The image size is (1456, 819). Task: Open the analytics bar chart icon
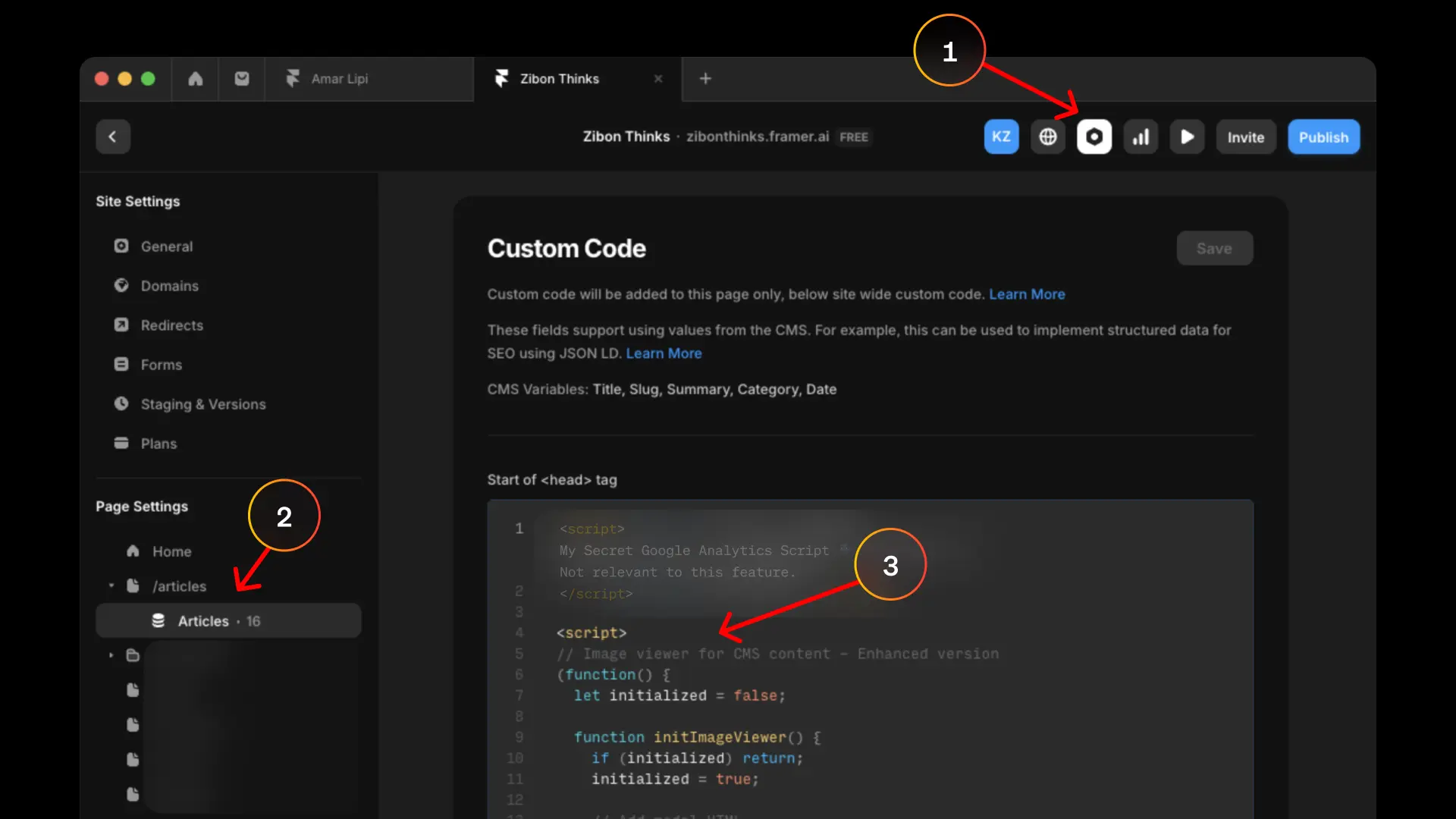pos(1141,136)
